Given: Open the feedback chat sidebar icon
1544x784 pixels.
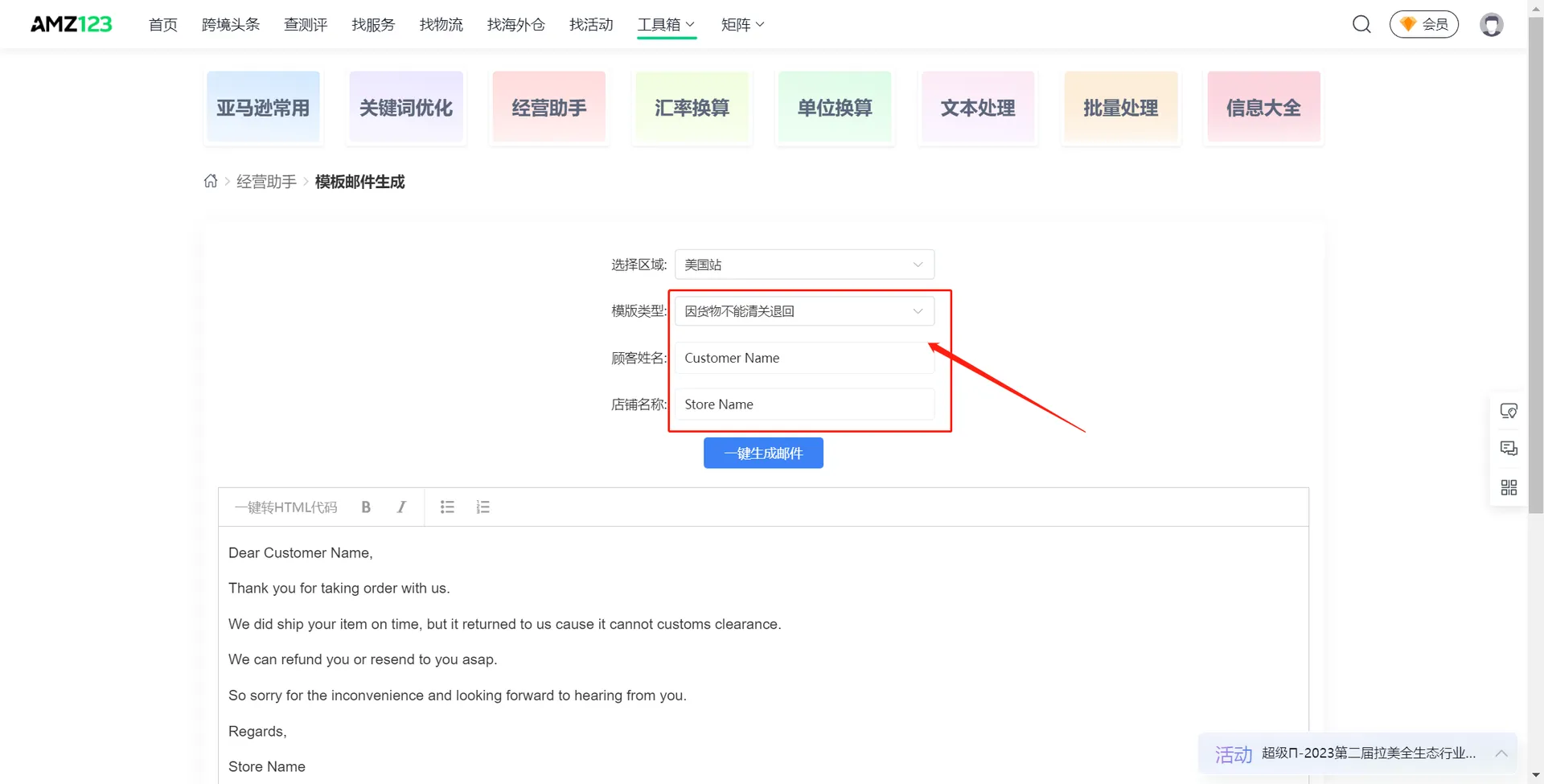Looking at the screenshot, I should 1509,449.
